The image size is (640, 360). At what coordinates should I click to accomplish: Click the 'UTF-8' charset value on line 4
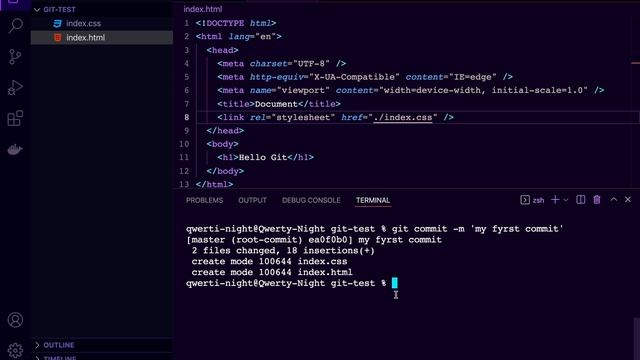[x=311, y=64]
